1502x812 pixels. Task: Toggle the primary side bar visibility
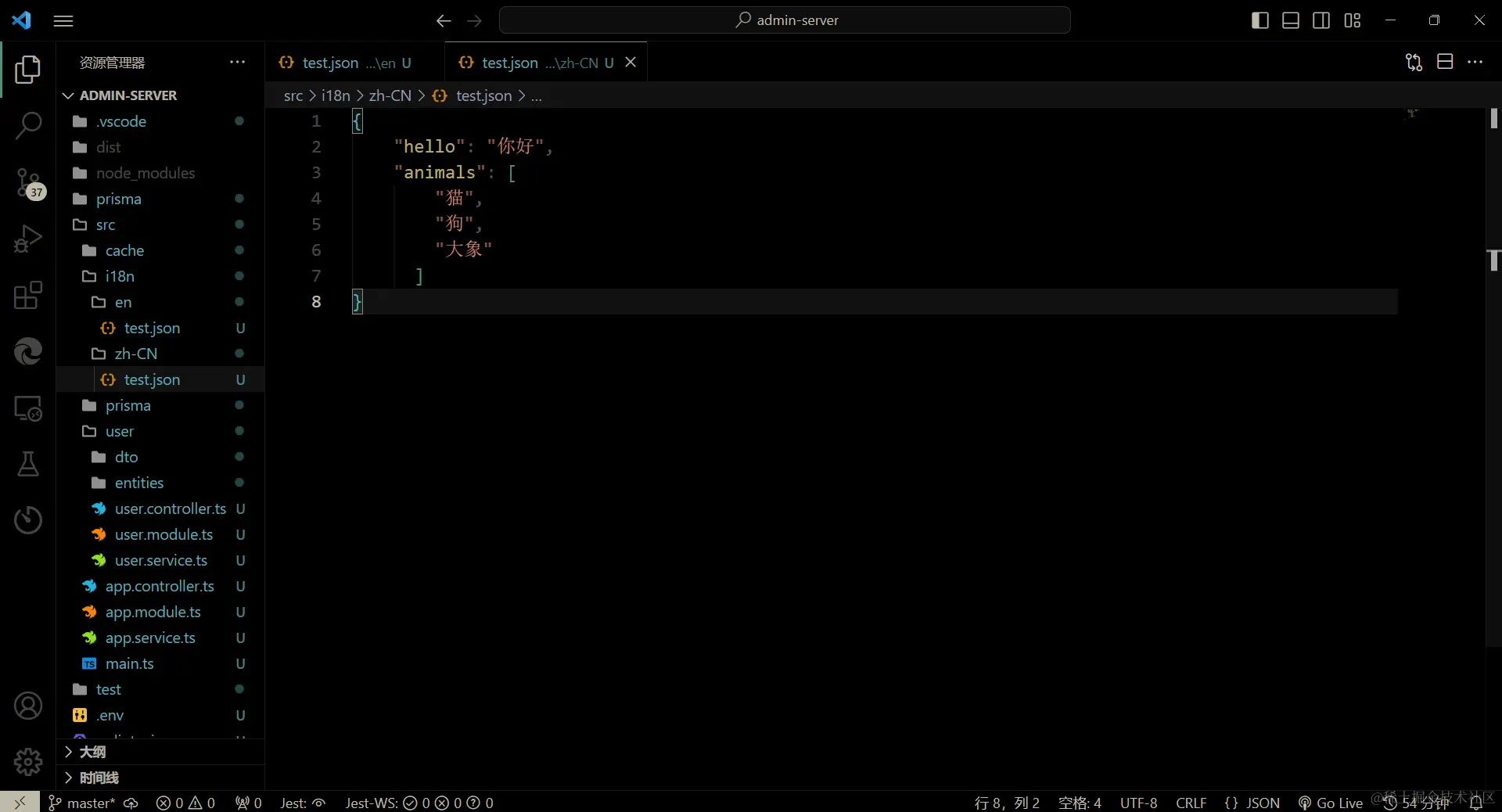click(x=1260, y=20)
